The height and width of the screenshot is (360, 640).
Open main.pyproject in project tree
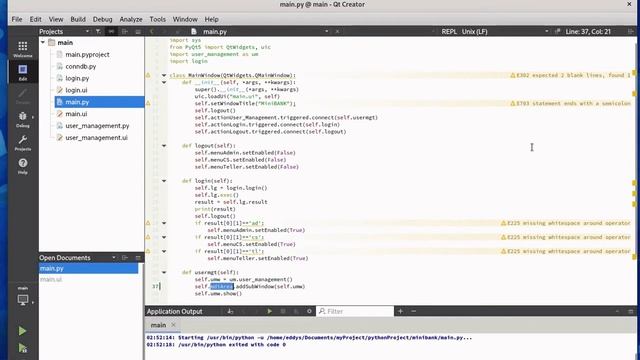pyautogui.click(x=87, y=54)
